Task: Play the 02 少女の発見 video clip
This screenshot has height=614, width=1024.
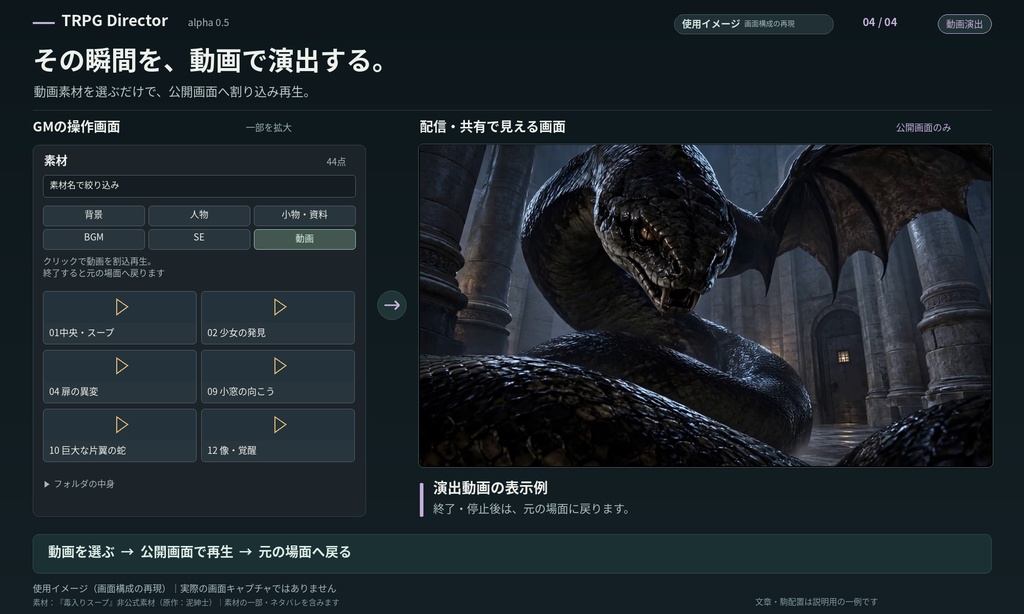Action: click(x=278, y=317)
